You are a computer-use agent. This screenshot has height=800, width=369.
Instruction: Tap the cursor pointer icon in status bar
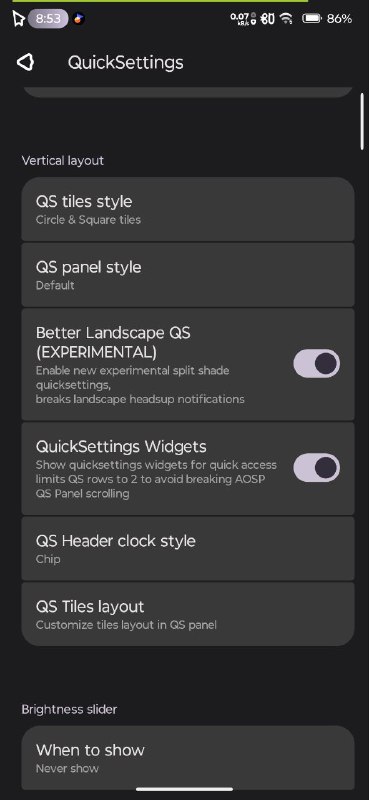[x=19, y=19]
